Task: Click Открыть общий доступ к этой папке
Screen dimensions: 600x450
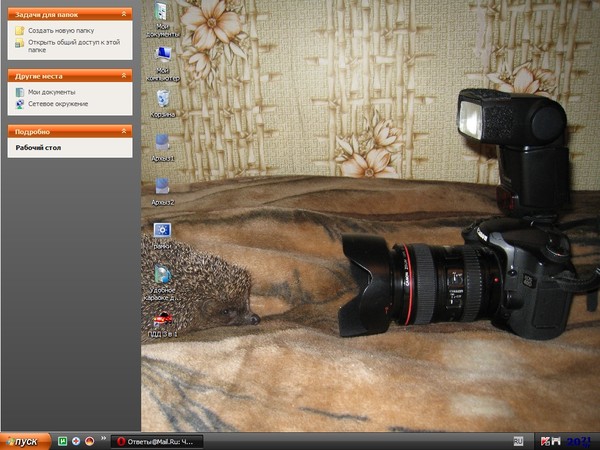Action: tap(74, 46)
